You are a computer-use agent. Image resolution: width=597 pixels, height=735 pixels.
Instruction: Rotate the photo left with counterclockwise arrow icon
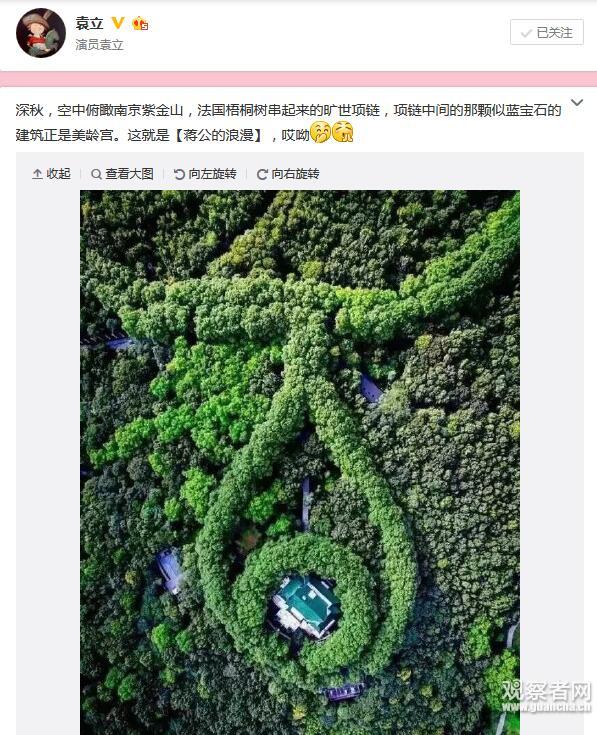[x=179, y=174]
